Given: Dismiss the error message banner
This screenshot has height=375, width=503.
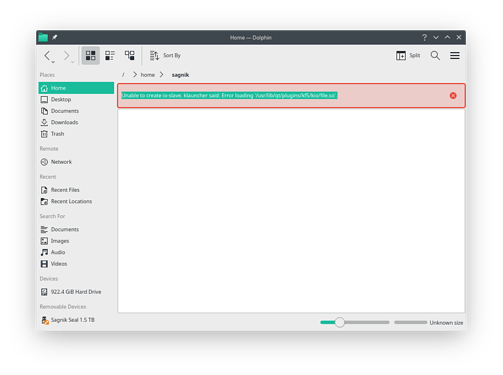Looking at the screenshot, I should pos(453,96).
